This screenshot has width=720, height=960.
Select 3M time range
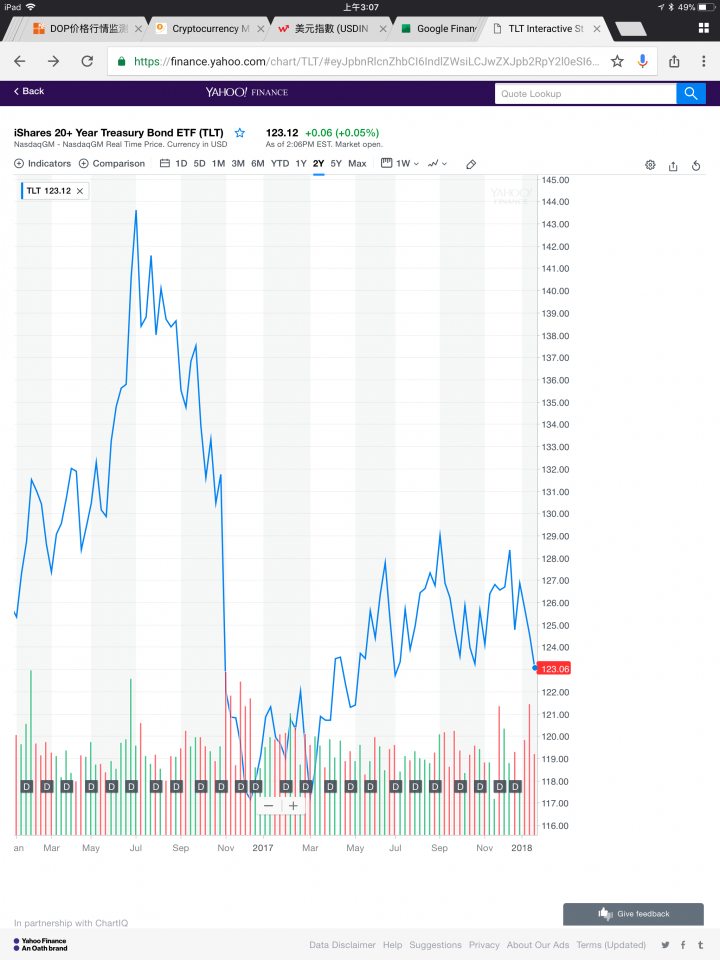pos(238,163)
